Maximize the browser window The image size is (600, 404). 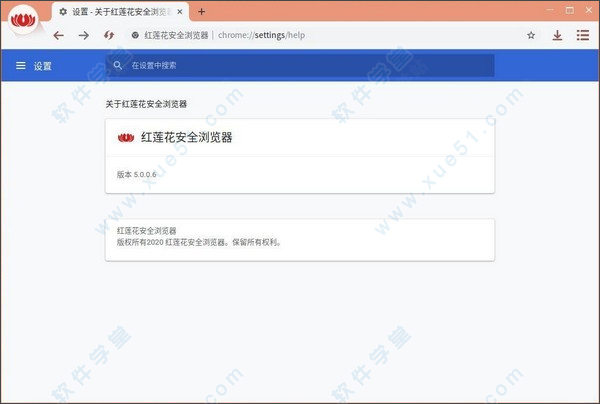click(x=570, y=10)
